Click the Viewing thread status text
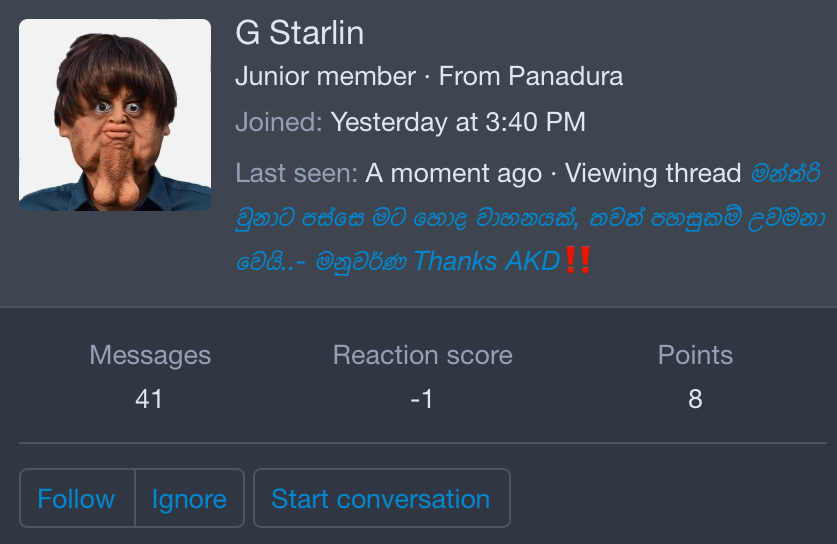837x544 pixels. pyautogui.click(x=653, y=174)
